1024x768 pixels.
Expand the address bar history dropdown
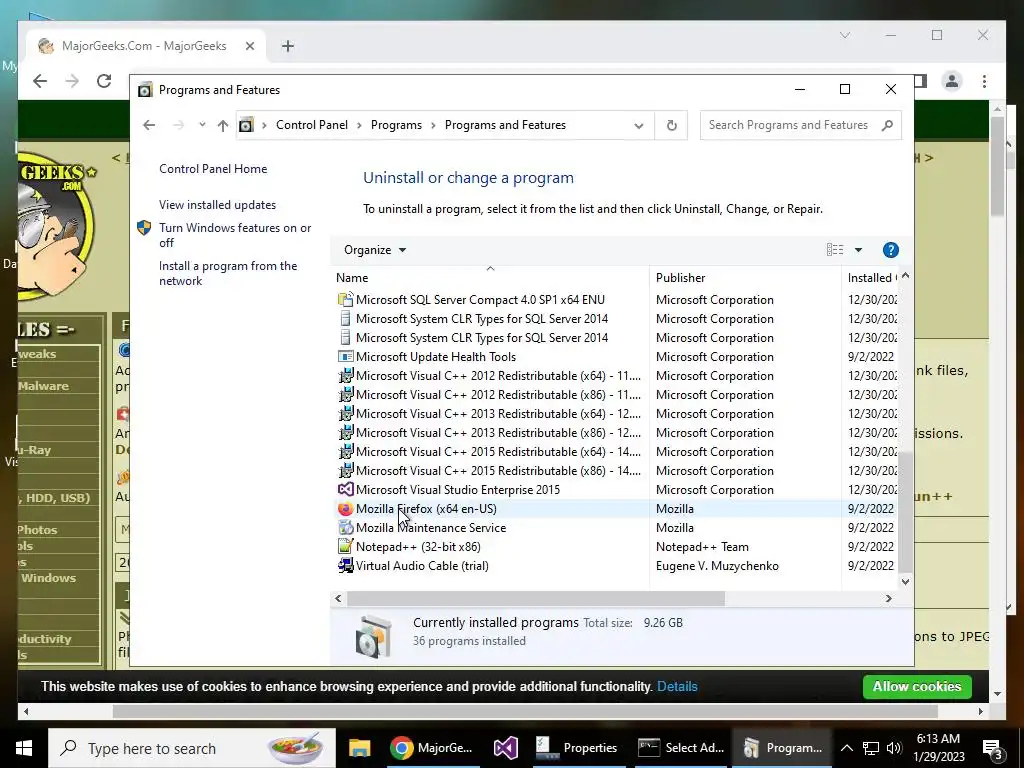638,125
